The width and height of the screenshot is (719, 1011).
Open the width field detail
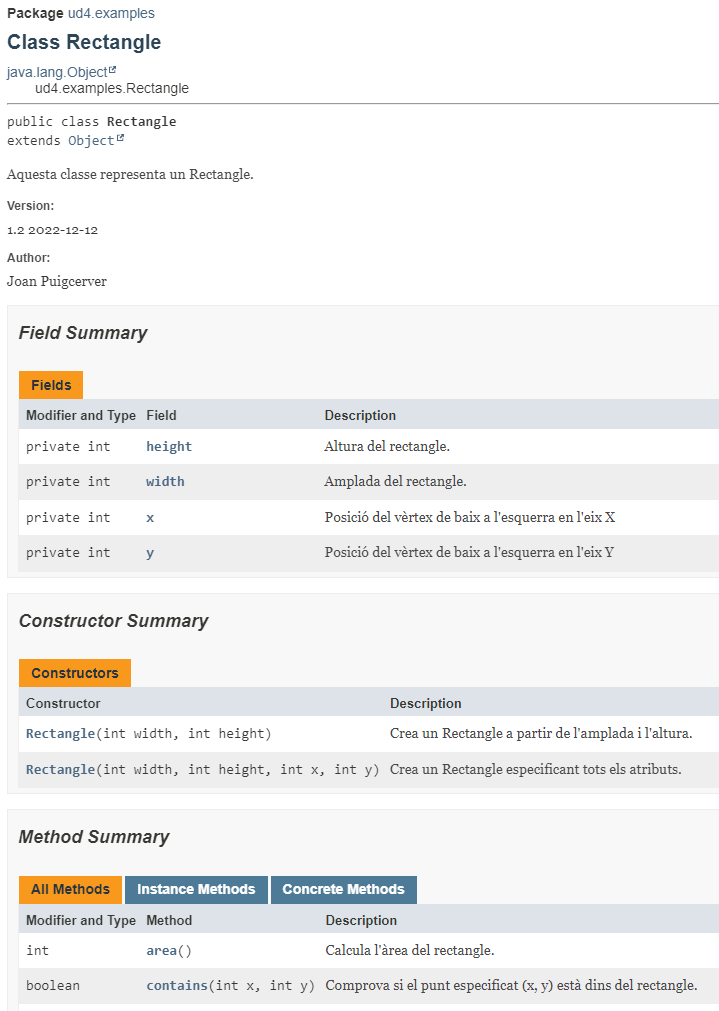coord(165,482)
